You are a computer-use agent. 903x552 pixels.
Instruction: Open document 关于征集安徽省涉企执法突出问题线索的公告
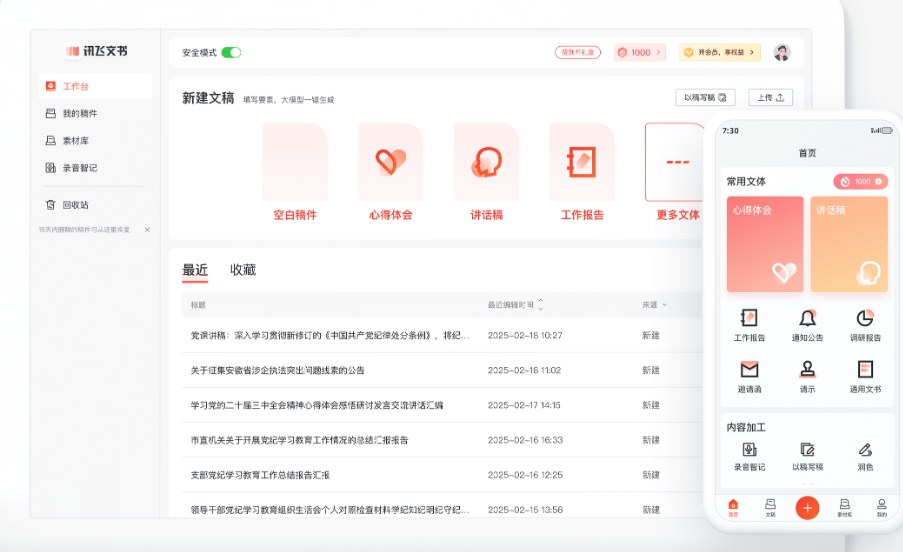278,371
